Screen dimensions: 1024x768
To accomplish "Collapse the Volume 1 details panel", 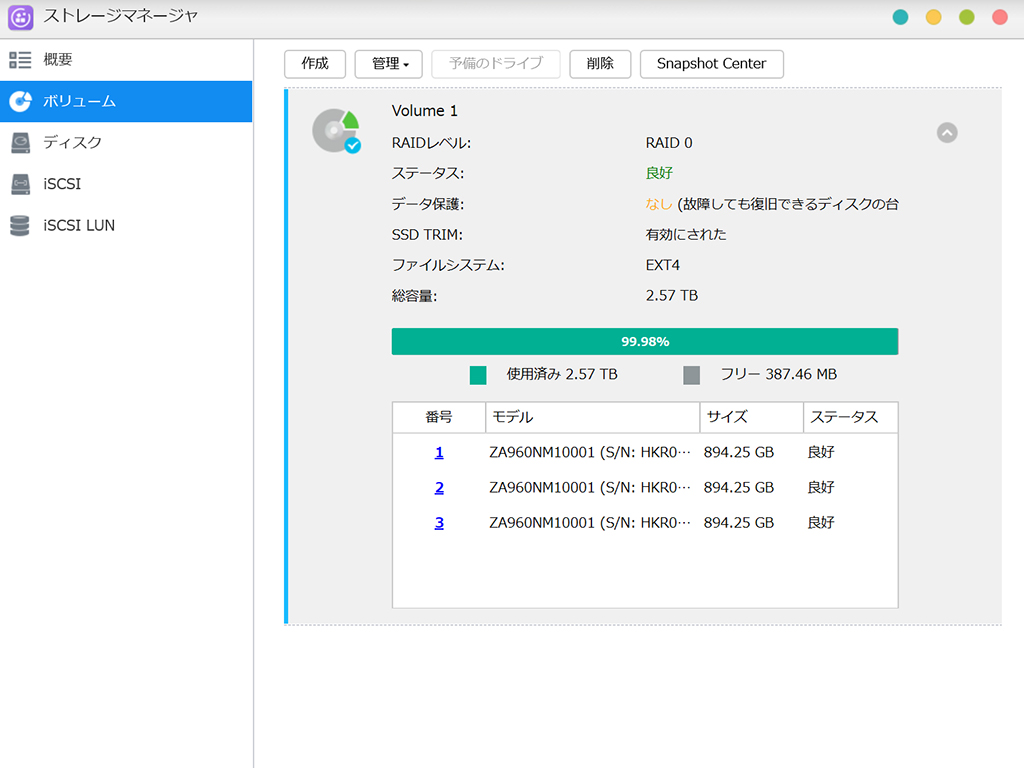I will coord(947,133).
